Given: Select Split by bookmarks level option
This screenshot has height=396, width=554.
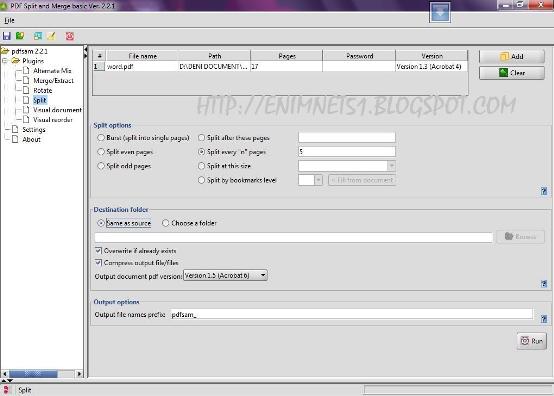Looking at the screenshot, I should click(201, 180).
